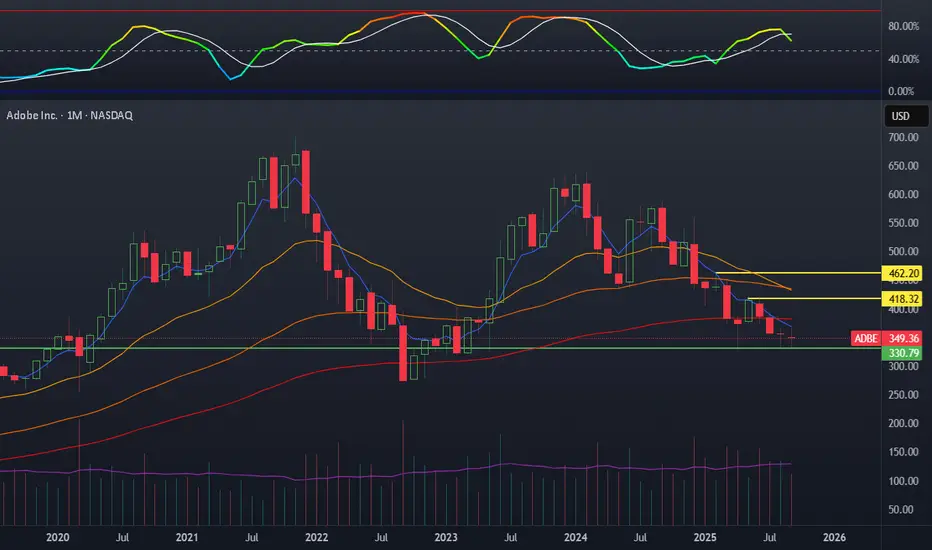The height and width of the screenshot is (550, 932).
Task: Click the 500.00 price axis label
Action: (903, 252)
